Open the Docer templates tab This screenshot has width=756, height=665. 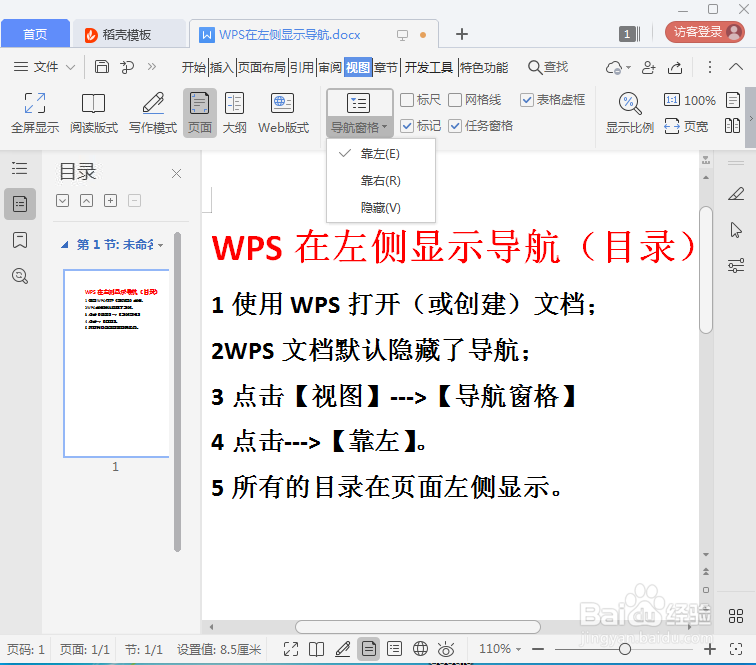(x=127, y=34)
